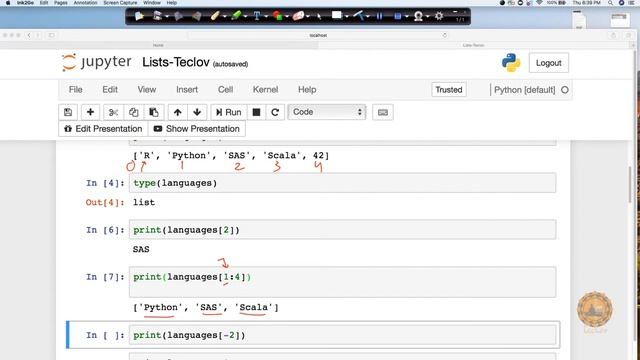
Task: Open the Jupyter Cell menu
Action: [225, 89]
